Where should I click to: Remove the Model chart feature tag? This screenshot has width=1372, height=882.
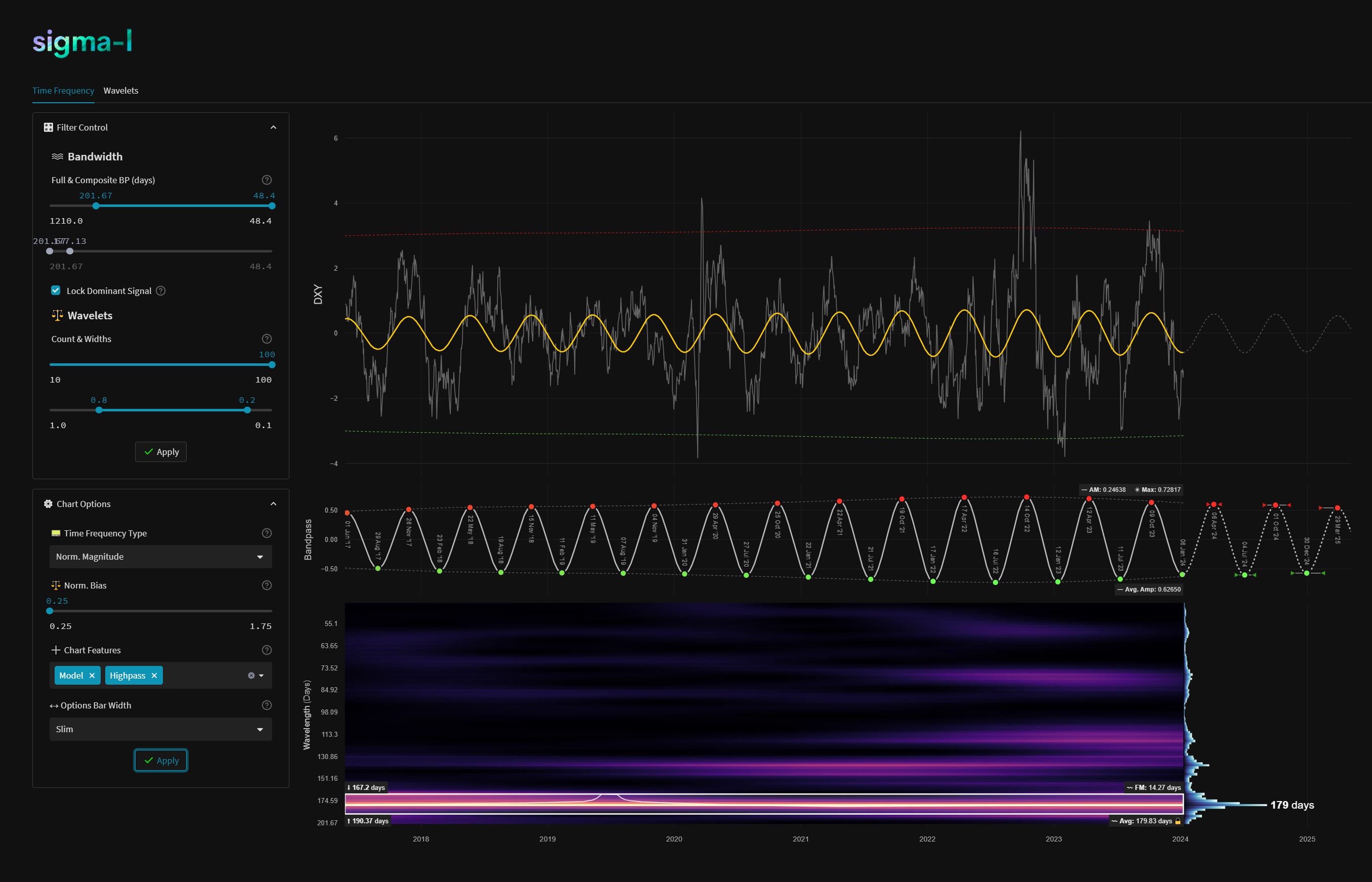(92, 676)
